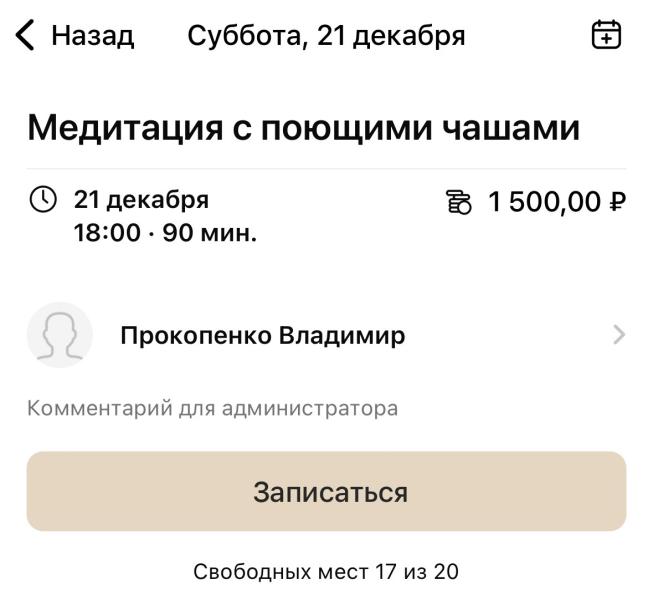Image resolution: width=653 pixels, height=600 pixels.
Task: Tap the instructor avatar placeholder
Action: tap(60, 335)
